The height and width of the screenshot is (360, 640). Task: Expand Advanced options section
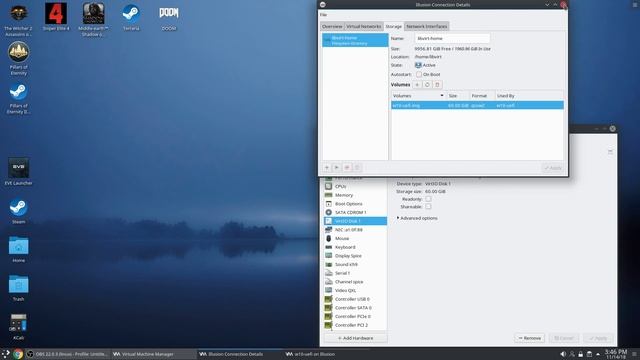[417, 218]
